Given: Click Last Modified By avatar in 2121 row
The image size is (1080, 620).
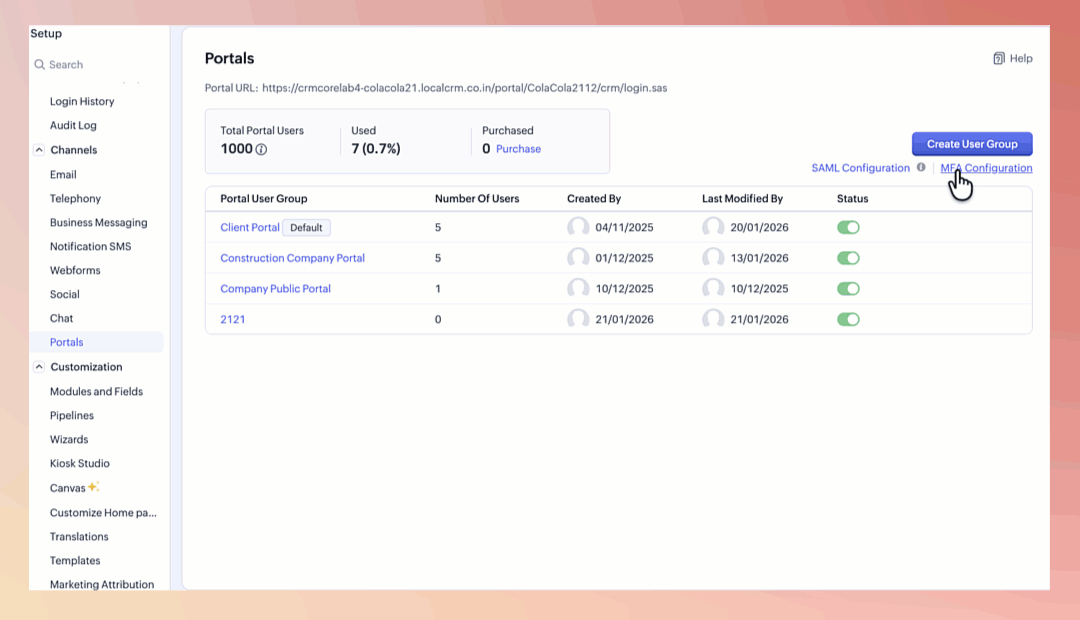Looking at the screenshot, I should (x=713, y=320).
